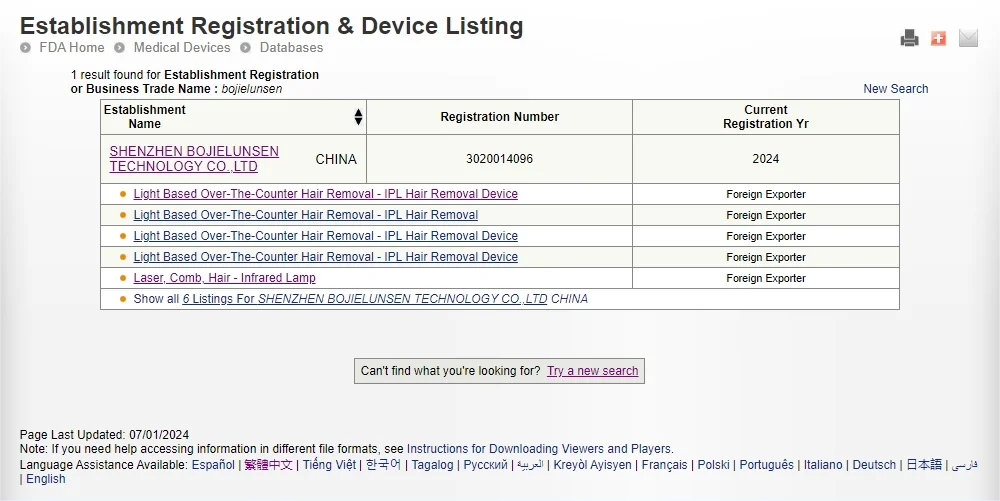Select Español language assistance
This screenshot has height=501, width=1000.
click(213, 465)
